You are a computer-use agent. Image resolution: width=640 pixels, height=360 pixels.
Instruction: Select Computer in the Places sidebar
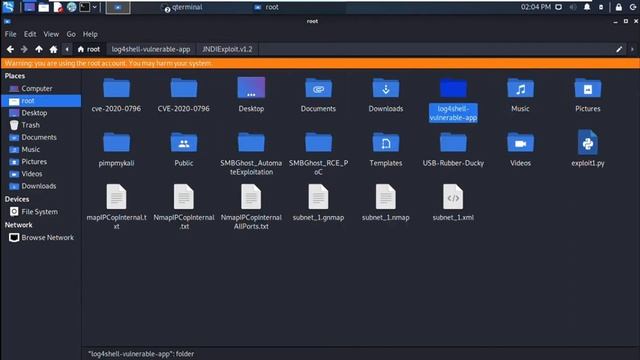click(41, 89)
